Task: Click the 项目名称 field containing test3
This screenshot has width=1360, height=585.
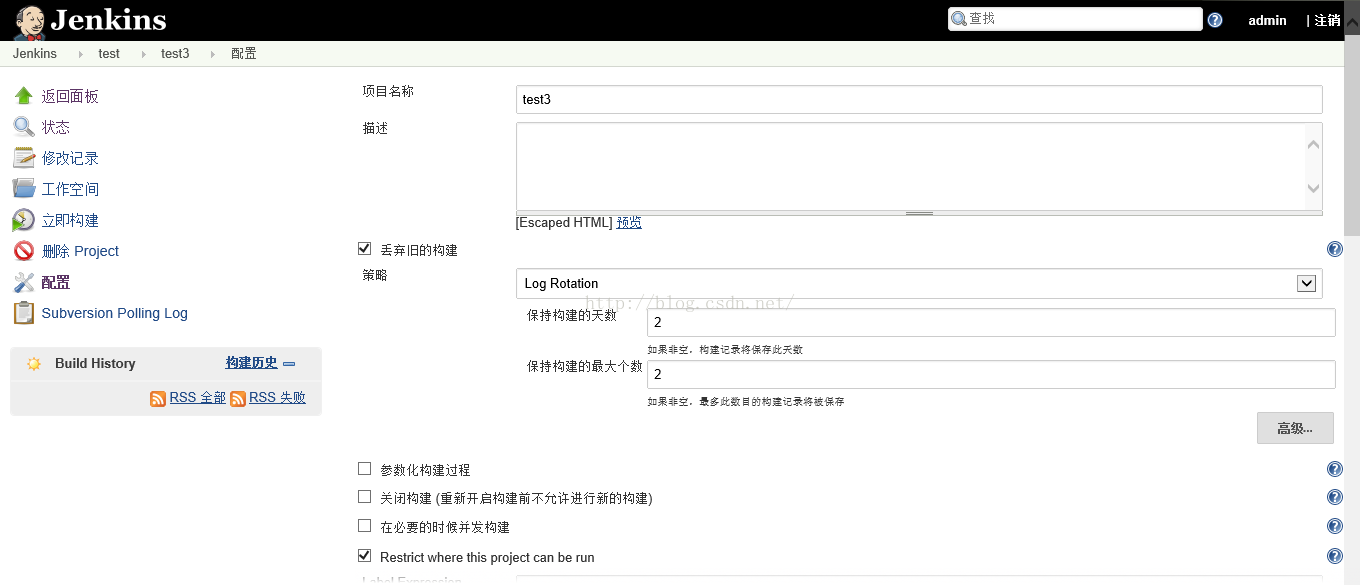Action: (x=919, y=99)
